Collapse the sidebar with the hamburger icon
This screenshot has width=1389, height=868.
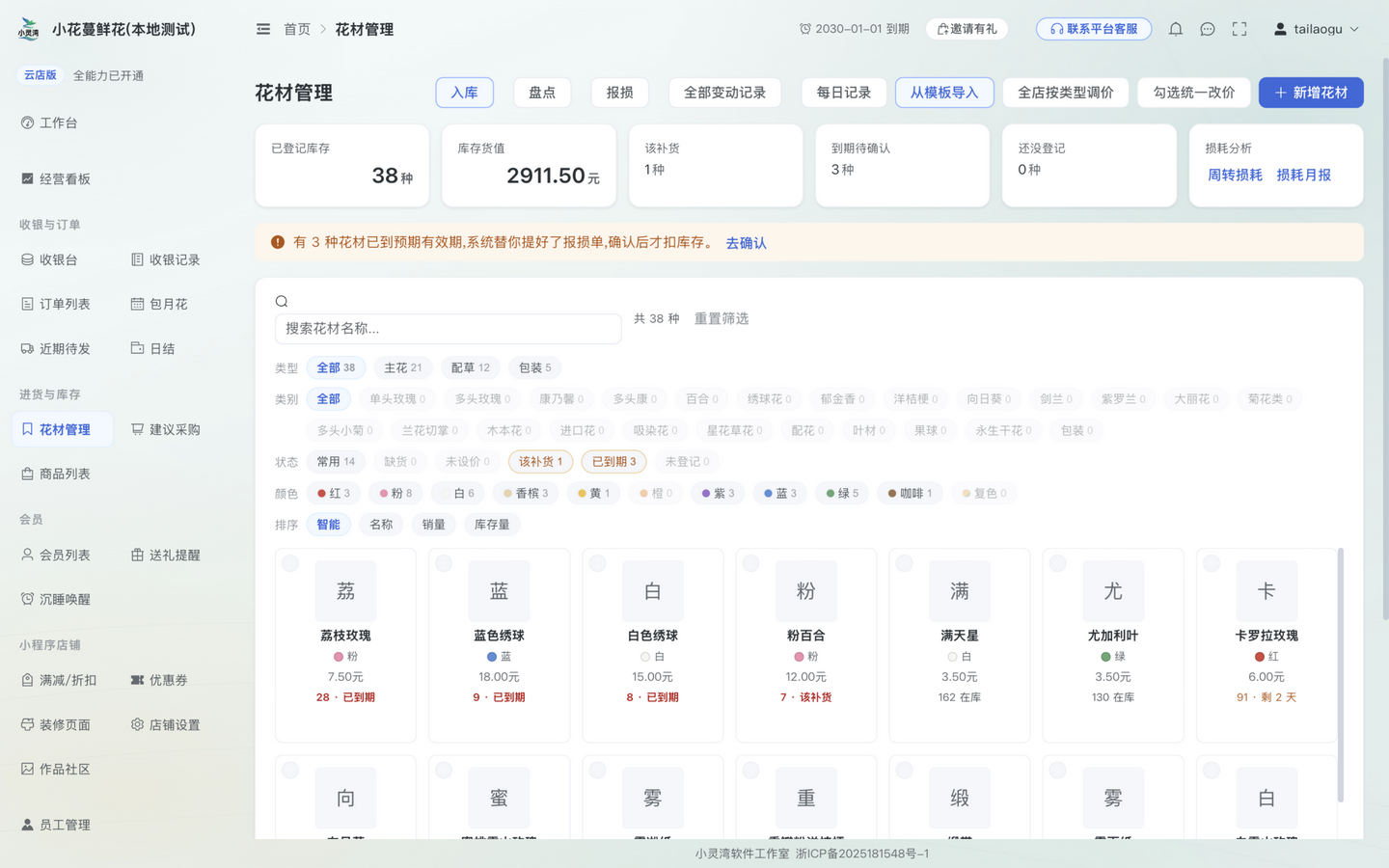[x=263, y=29]
